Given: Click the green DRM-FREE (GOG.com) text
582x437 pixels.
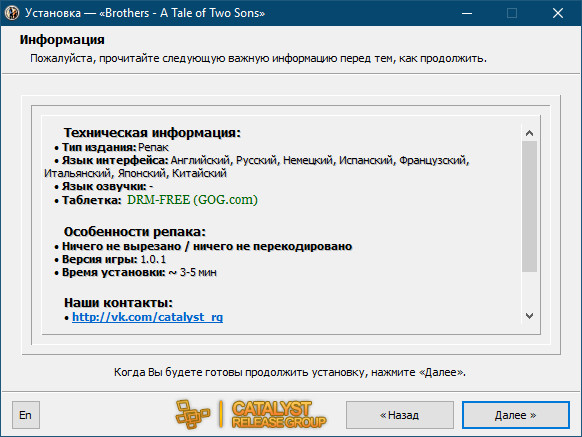Looking at the screenshot, I should 192,200.
